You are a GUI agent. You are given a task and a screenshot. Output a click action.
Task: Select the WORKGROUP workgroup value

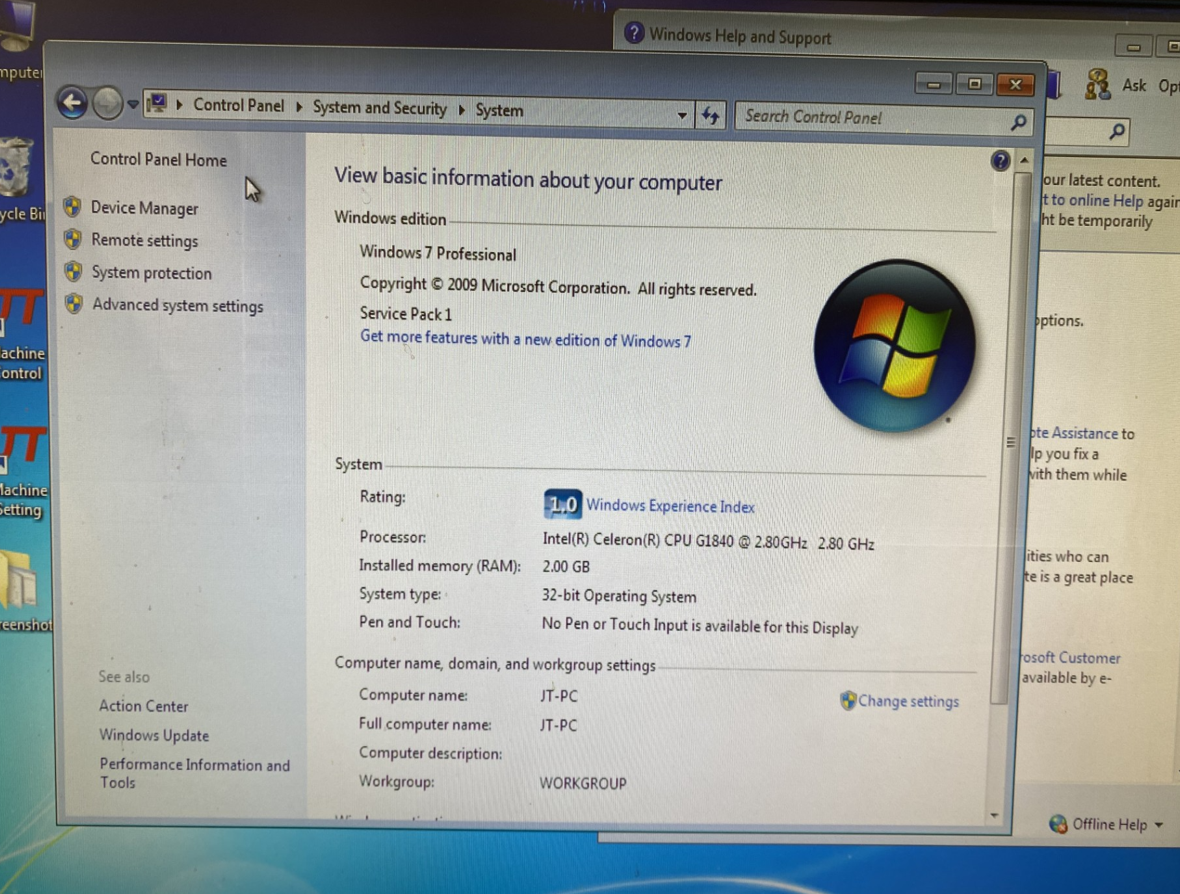click(583, 783)
